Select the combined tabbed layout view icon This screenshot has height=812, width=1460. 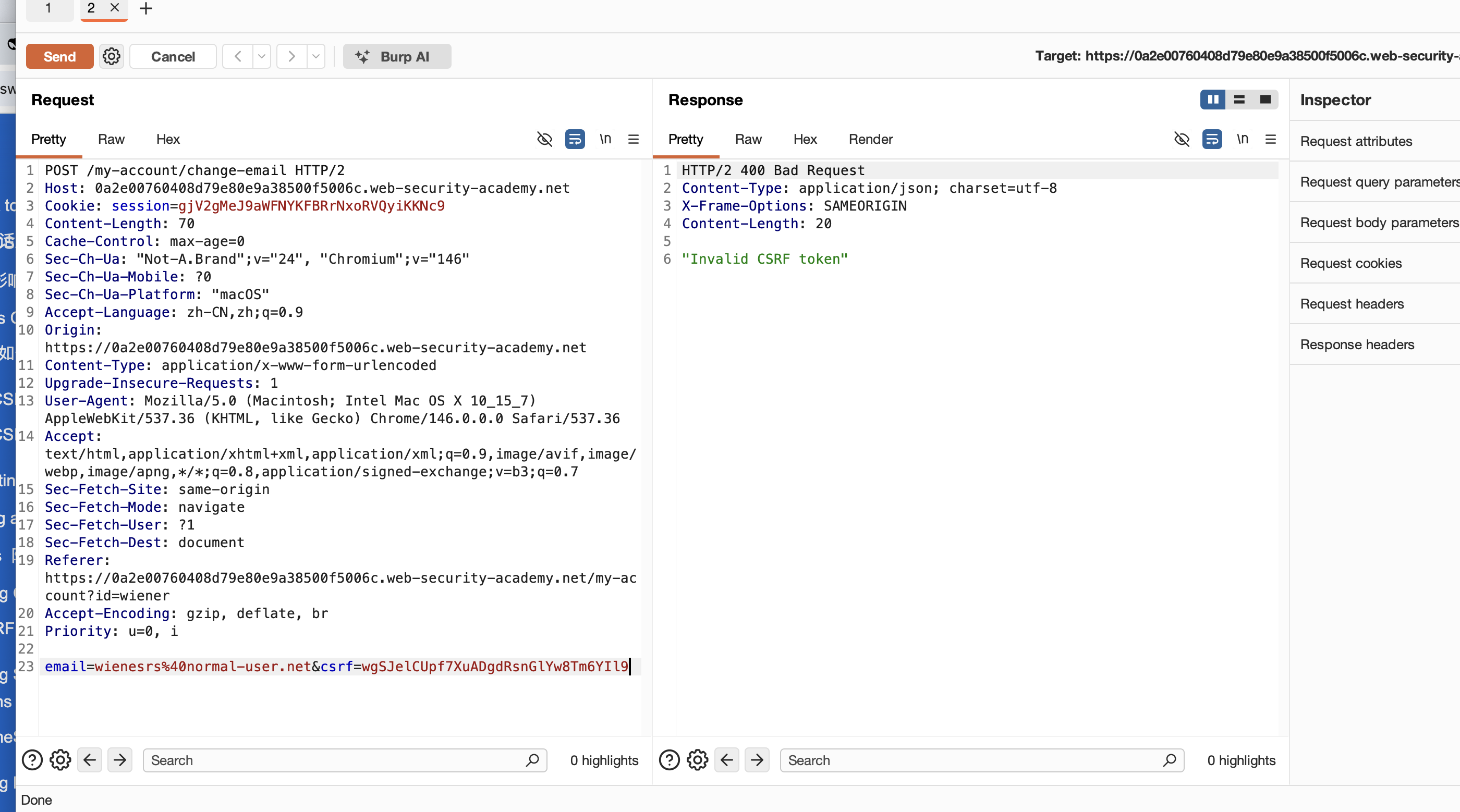click(1264, 99)
